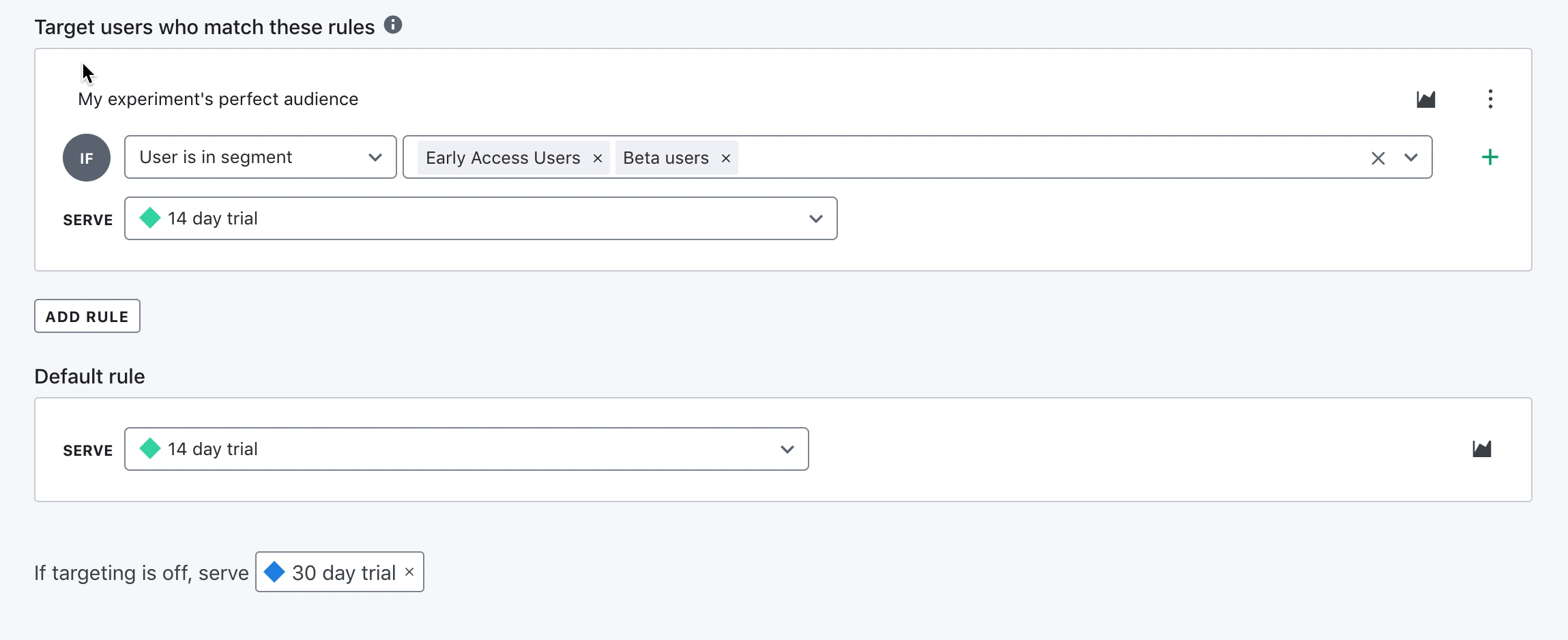This screenshot has width=1568, height=640.
Task: Remove the Beta users segment chip
Action: pos(725,158)
